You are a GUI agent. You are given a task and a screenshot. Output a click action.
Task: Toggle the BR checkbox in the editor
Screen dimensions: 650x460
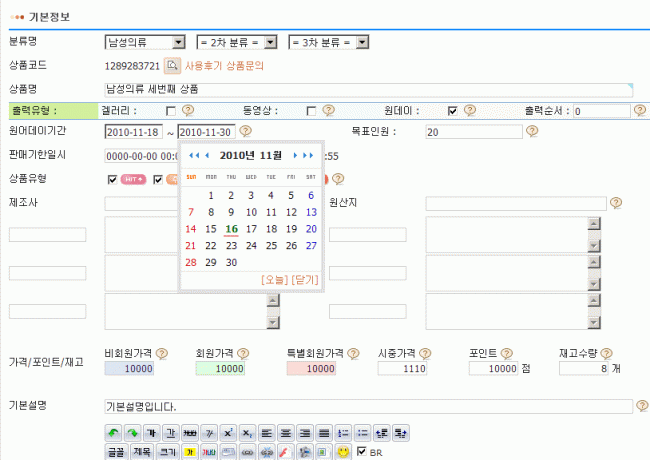coord(361,452)
